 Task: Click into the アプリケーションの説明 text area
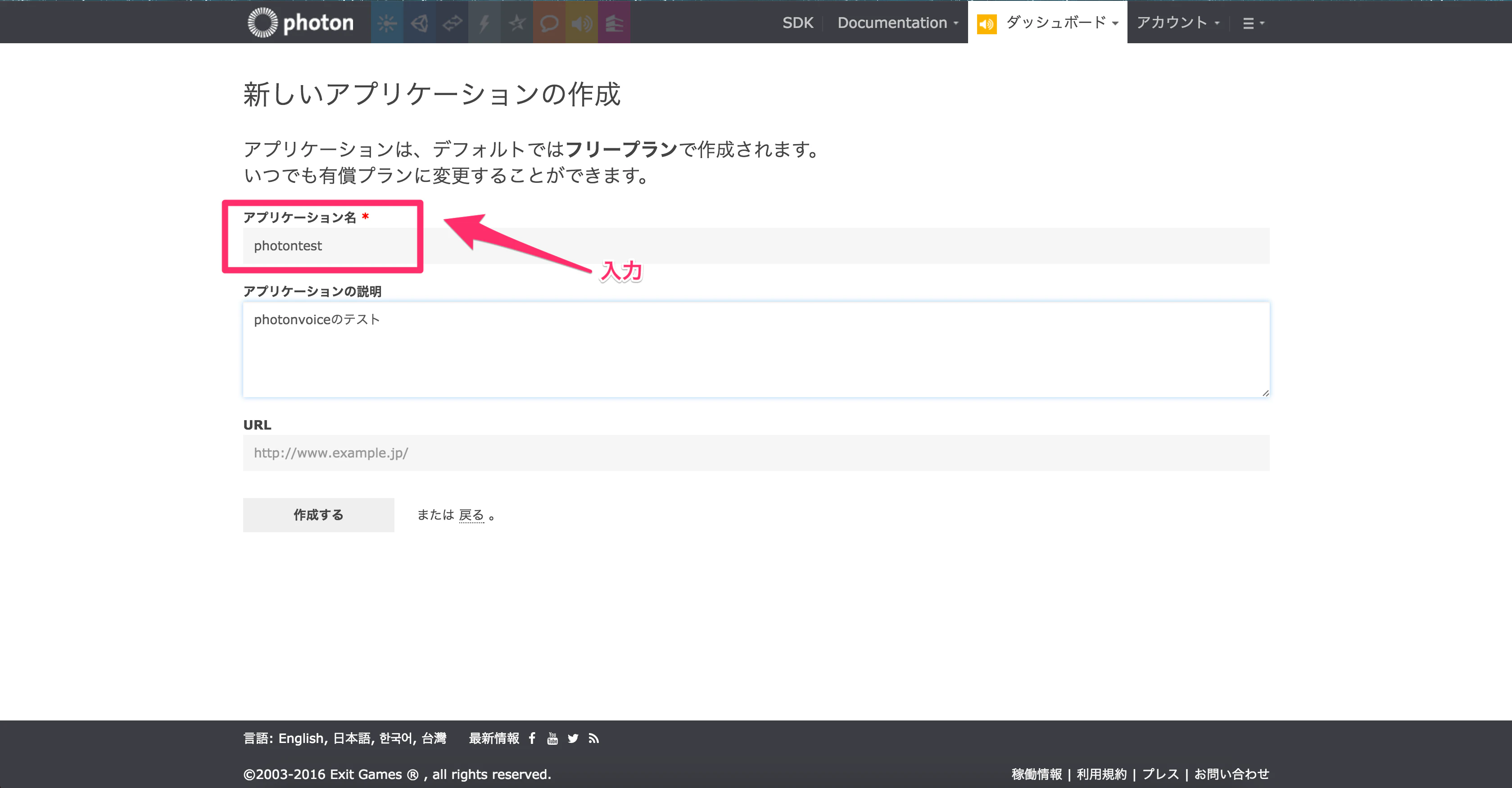[x=756, y=349]
